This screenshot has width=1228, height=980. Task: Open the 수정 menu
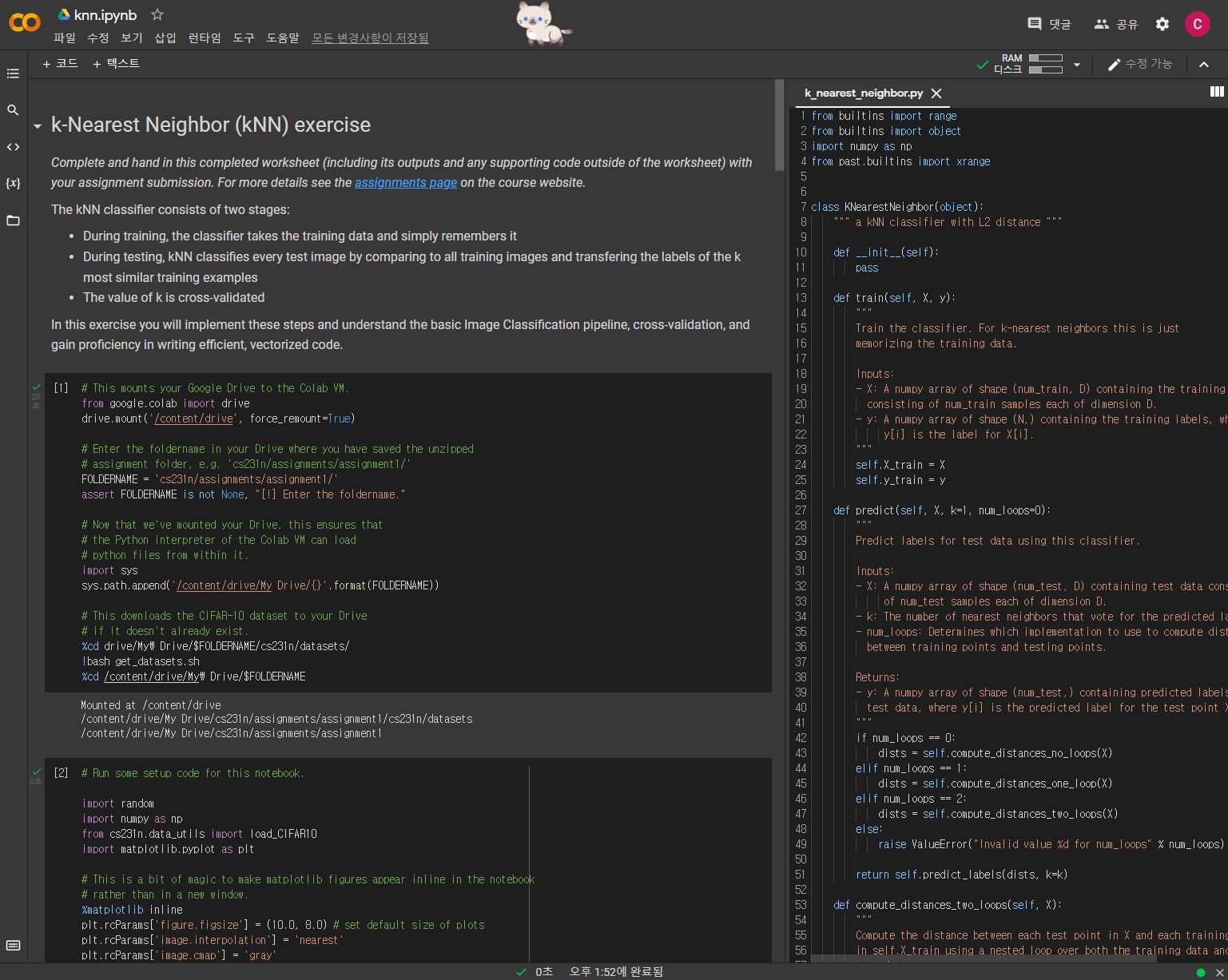[97, 38]
